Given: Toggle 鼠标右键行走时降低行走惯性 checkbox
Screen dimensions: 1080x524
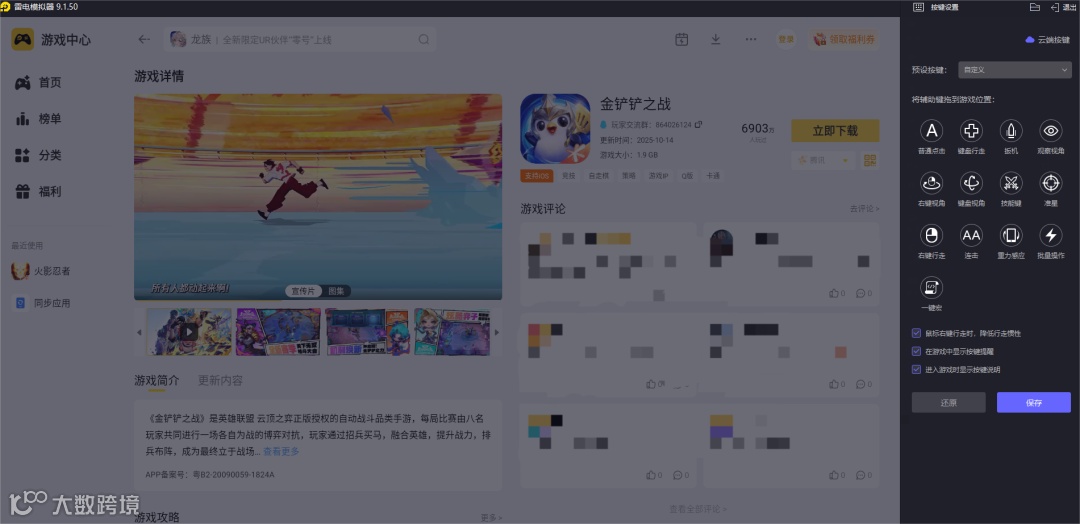Looking at the screenshot, I should point(916,333).
